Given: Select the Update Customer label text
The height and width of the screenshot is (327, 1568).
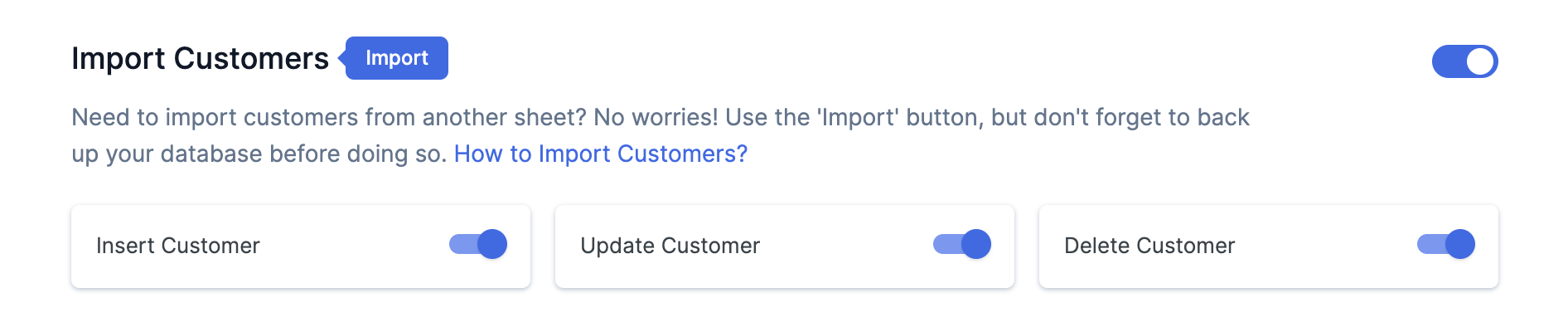Looking at the screenshot, I should [670, 246].
